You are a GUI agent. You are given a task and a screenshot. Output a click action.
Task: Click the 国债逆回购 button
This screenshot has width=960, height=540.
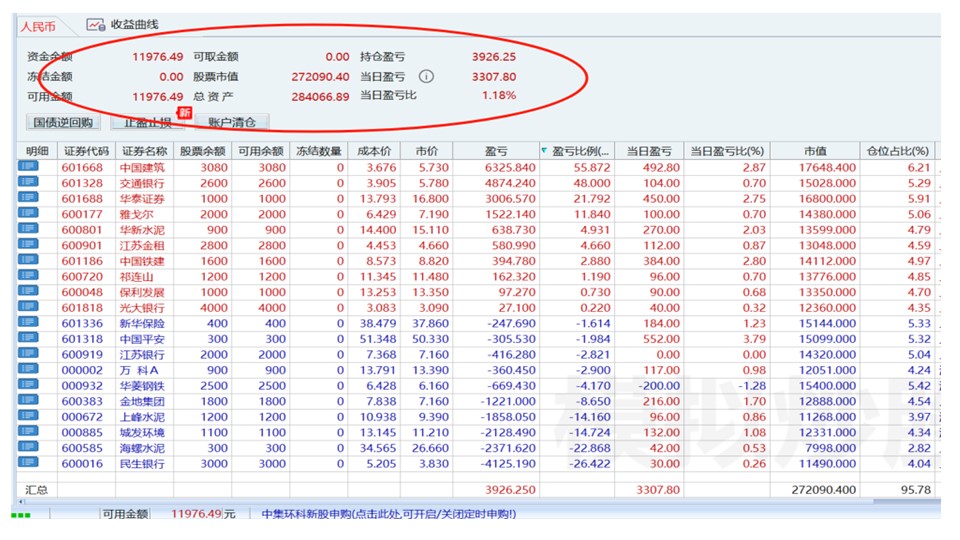coord(63,122)
